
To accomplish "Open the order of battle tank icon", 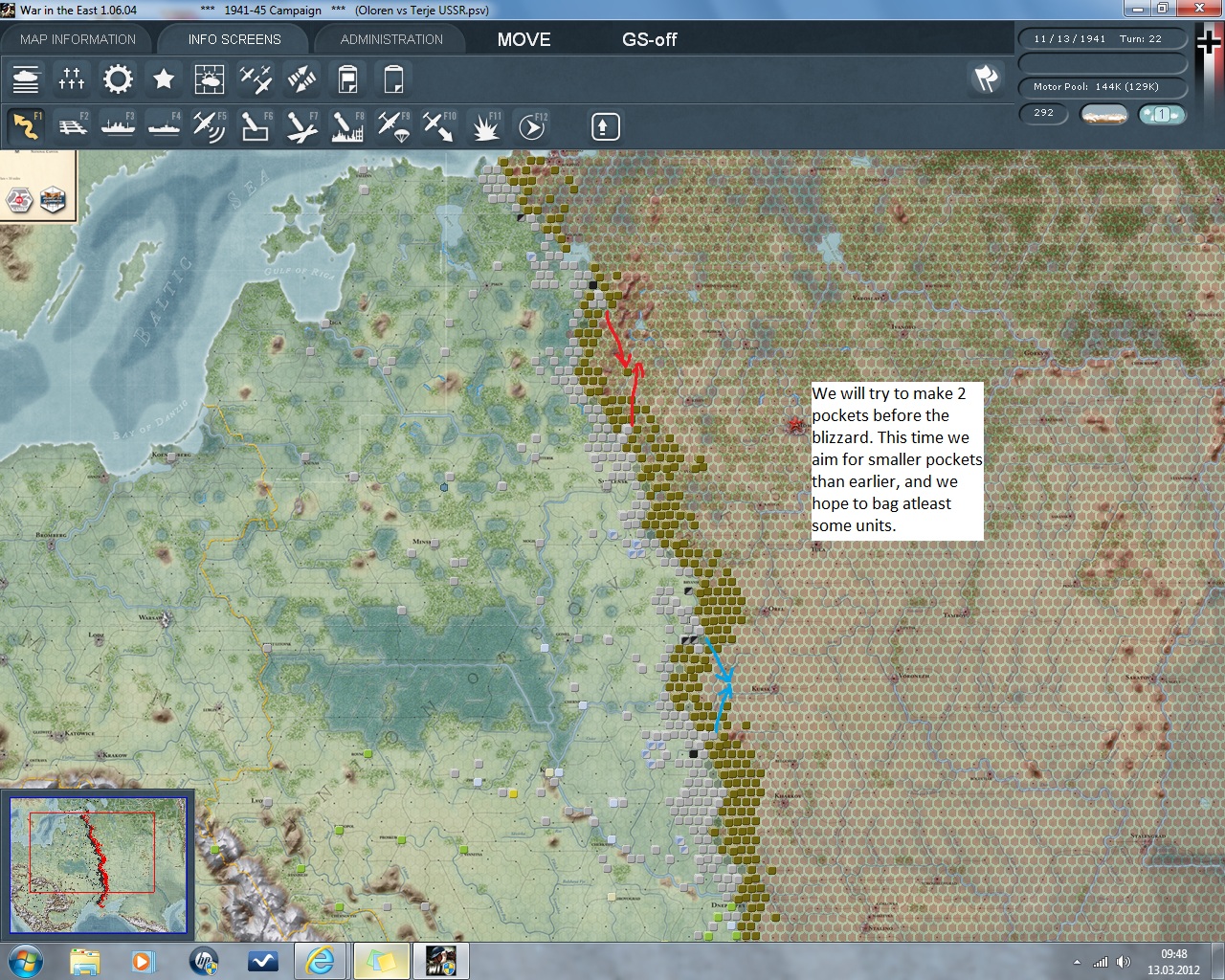I will click(26, 79).
